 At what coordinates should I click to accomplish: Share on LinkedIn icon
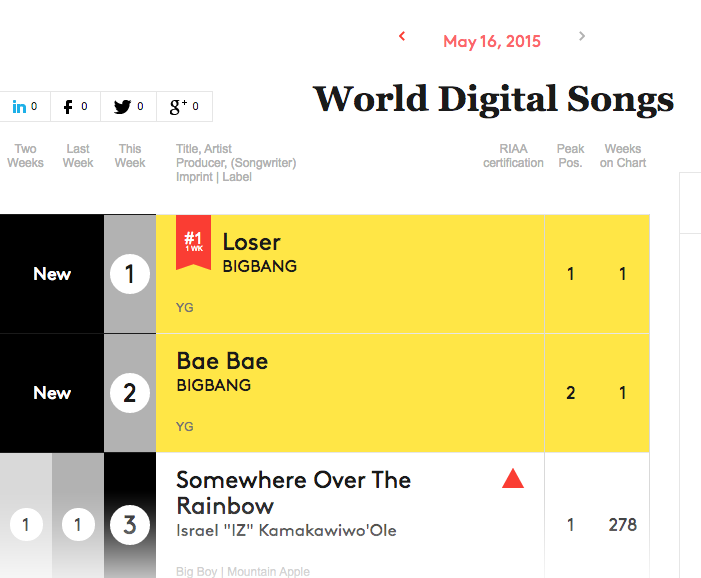point(19,107)
